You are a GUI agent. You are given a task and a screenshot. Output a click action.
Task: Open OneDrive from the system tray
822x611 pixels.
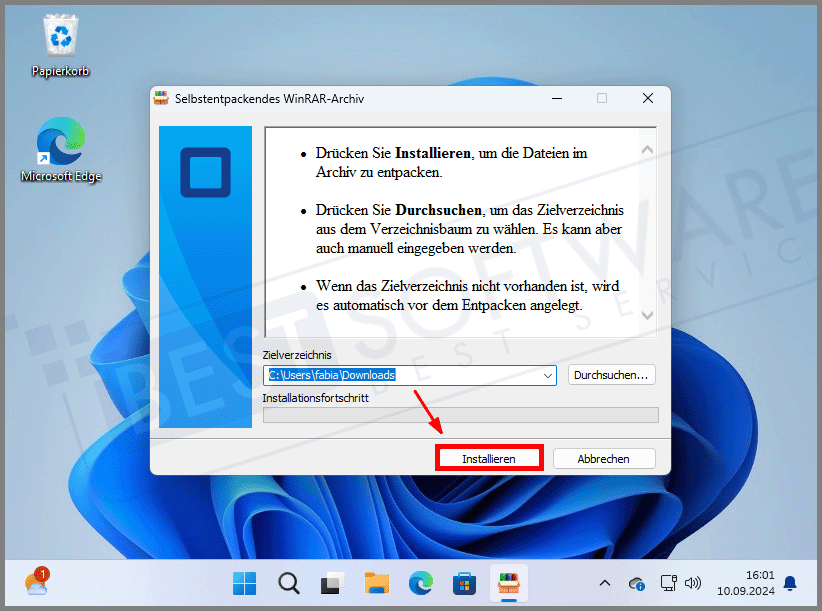pos(637,583)
